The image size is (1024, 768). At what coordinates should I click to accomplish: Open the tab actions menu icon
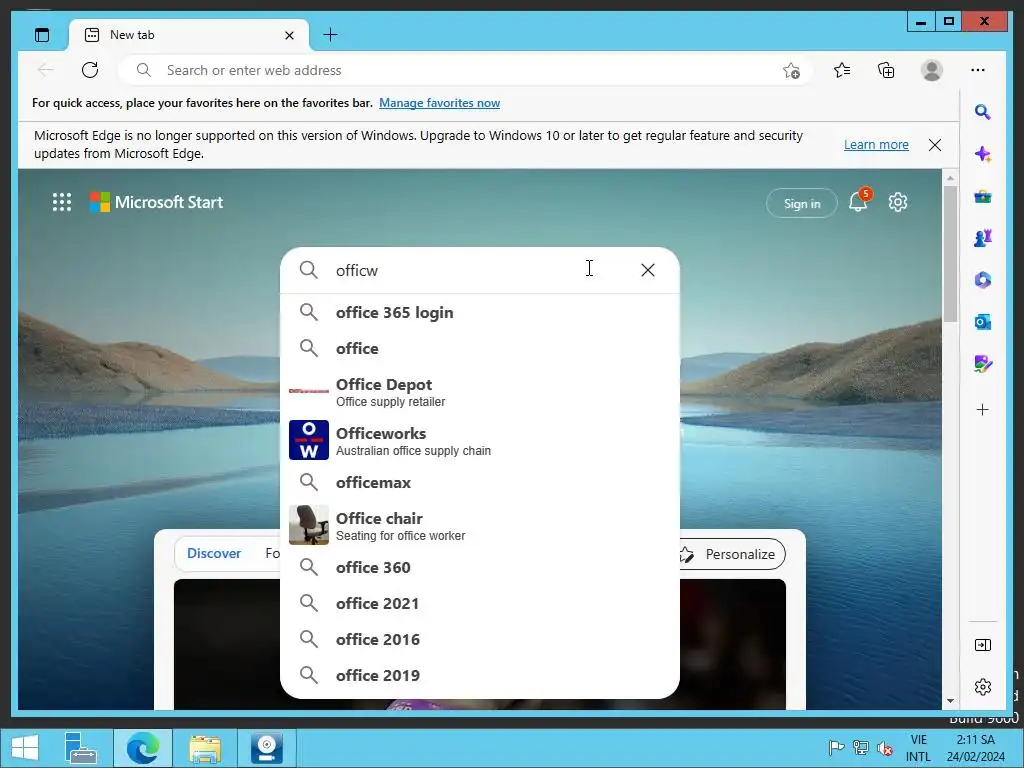(42, 35)
